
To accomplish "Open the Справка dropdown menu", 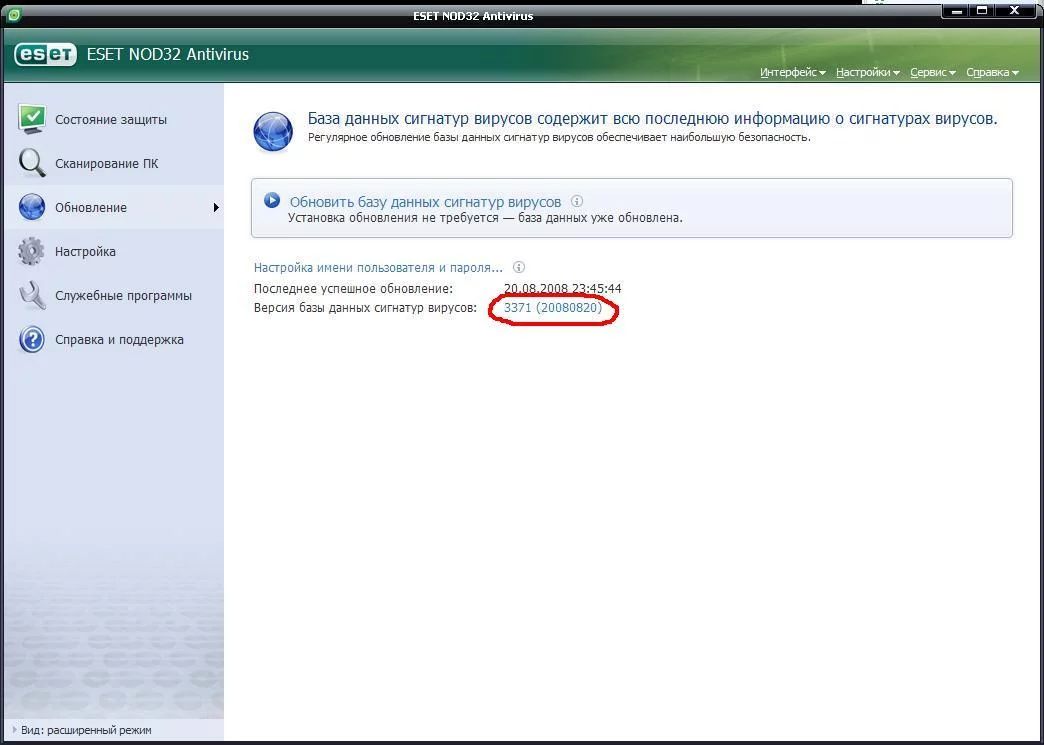I will click(x=993, y=73).
